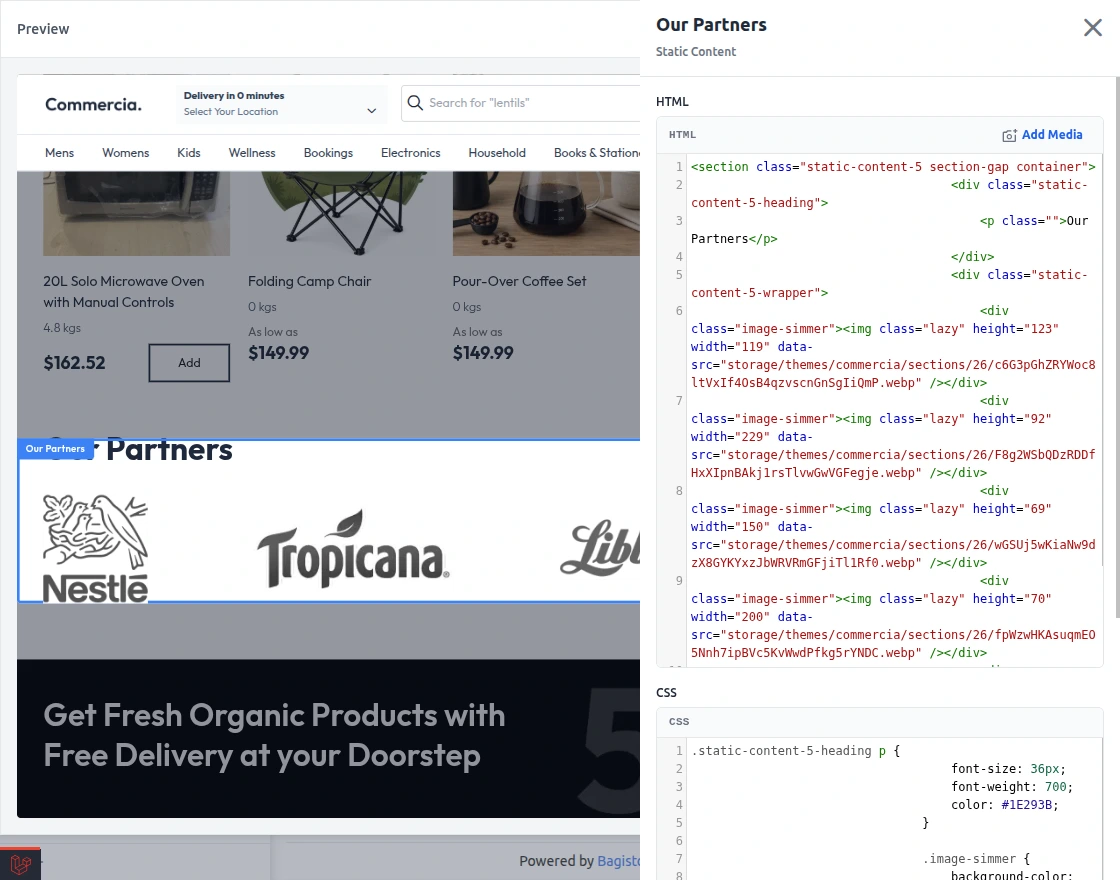1120x880 pixels.
Task: Open Pour-Over Coffee Set product title
Action: click(x=519, y=281)
